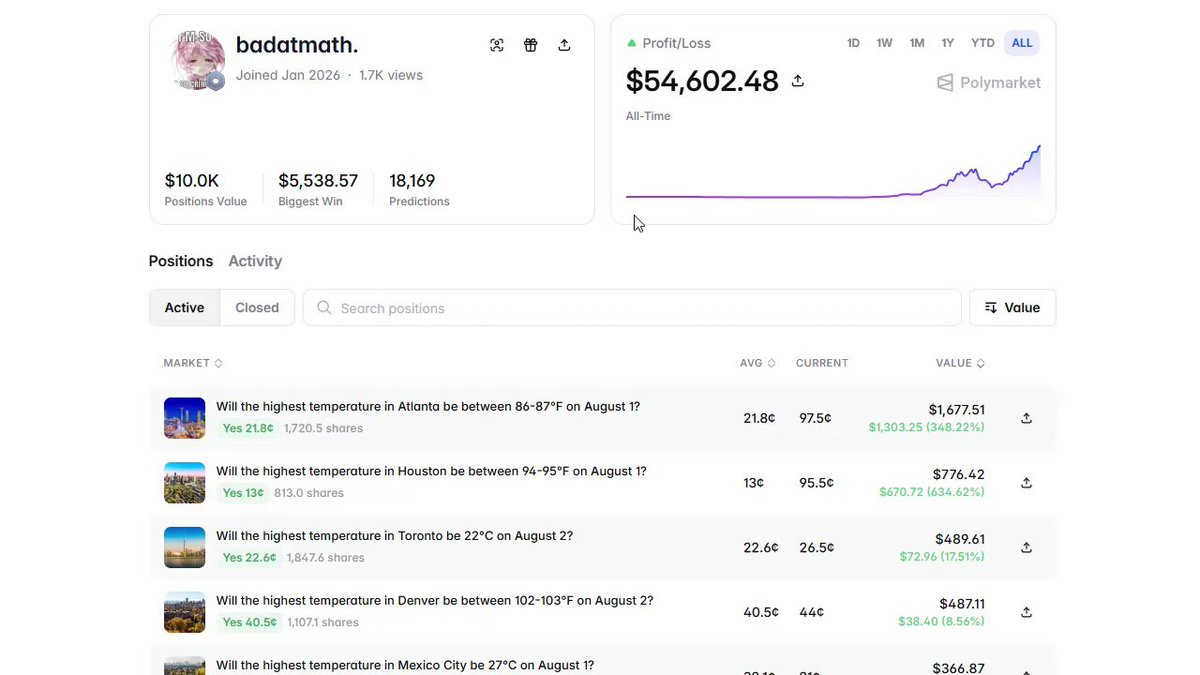Click the badatmath. profile avatar
The width and height of the screenshot is (1200, 675).
click(198, 60)
